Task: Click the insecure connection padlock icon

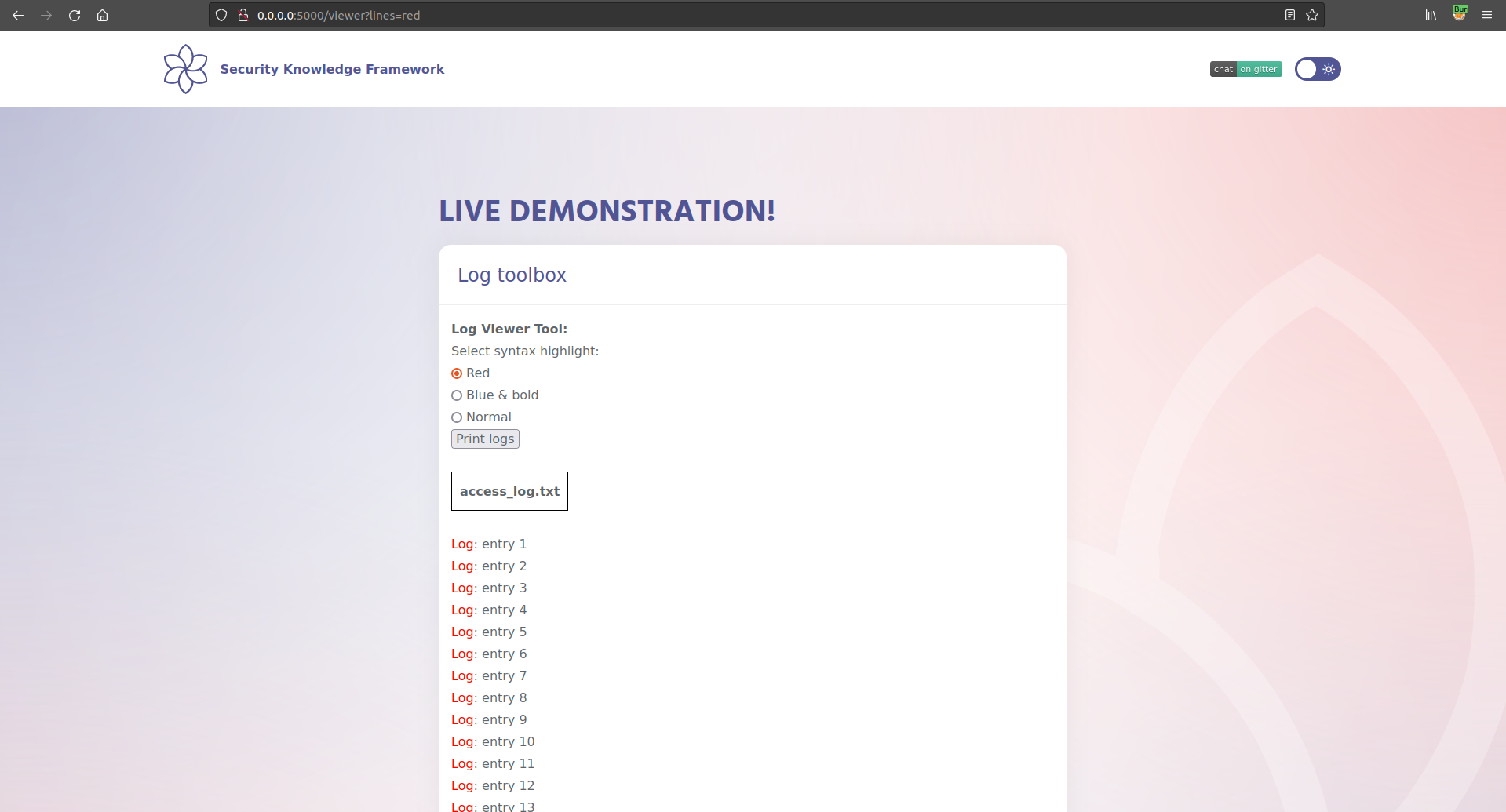Action: (243, 15)
